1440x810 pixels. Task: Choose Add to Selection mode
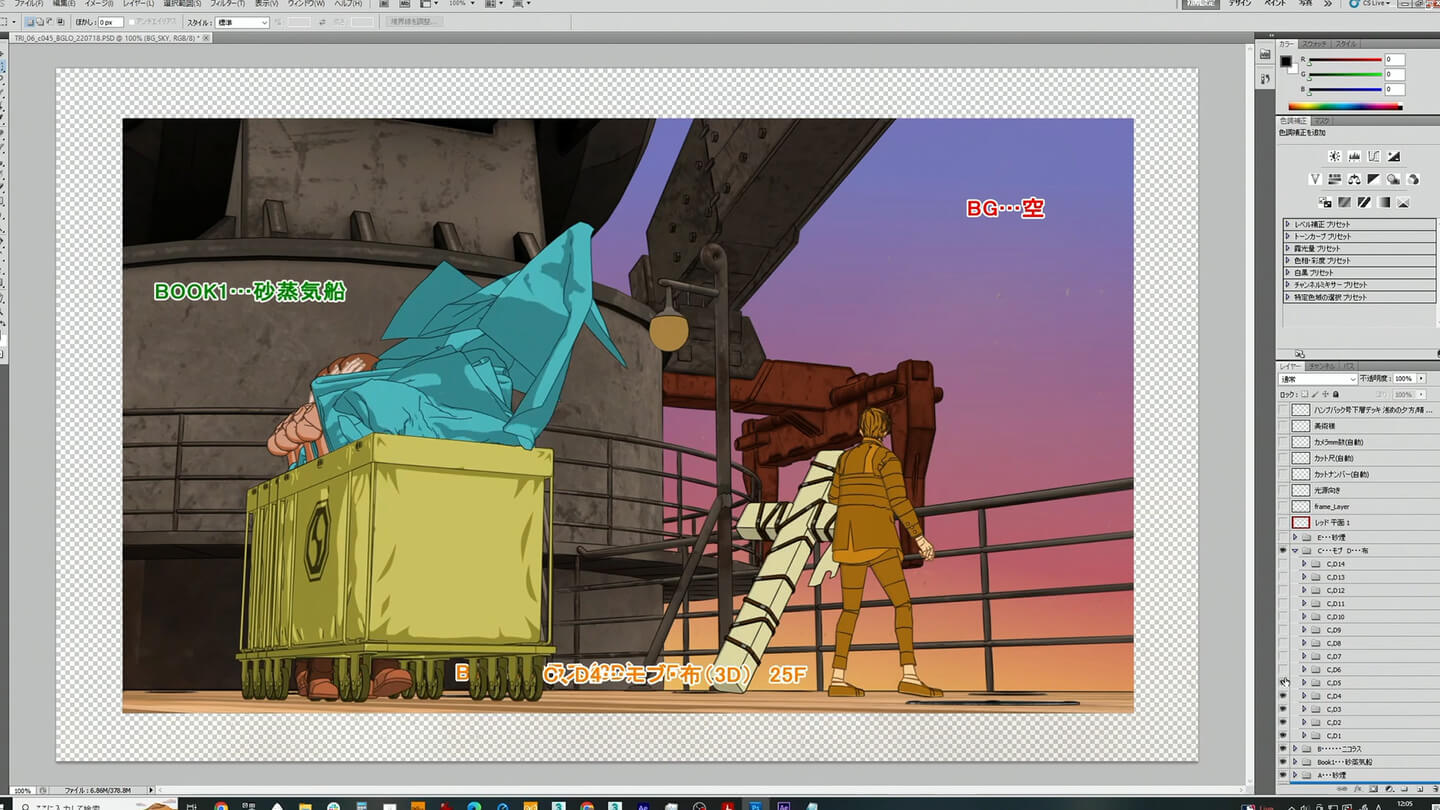[40, 22]
